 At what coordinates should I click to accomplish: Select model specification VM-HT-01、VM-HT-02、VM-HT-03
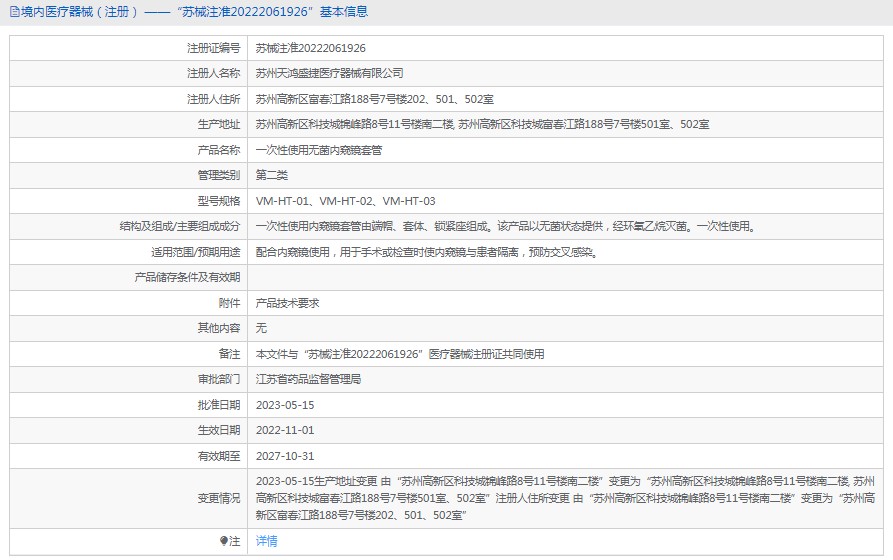point(345,201)
